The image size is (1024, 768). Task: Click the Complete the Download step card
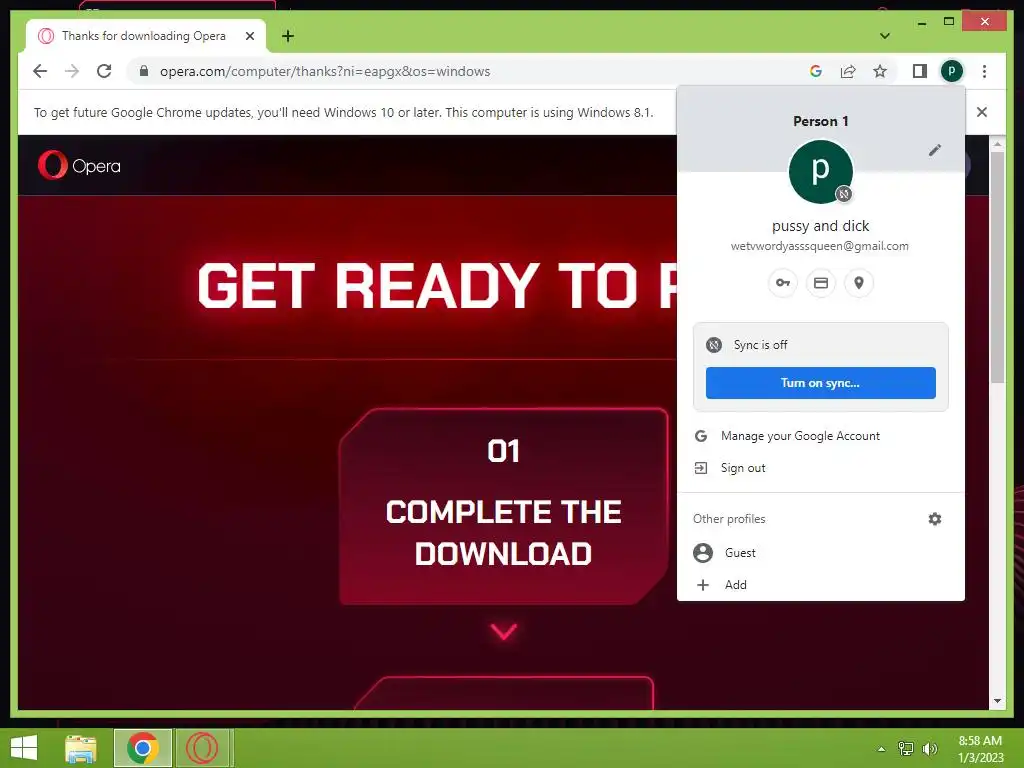(504, 506)
